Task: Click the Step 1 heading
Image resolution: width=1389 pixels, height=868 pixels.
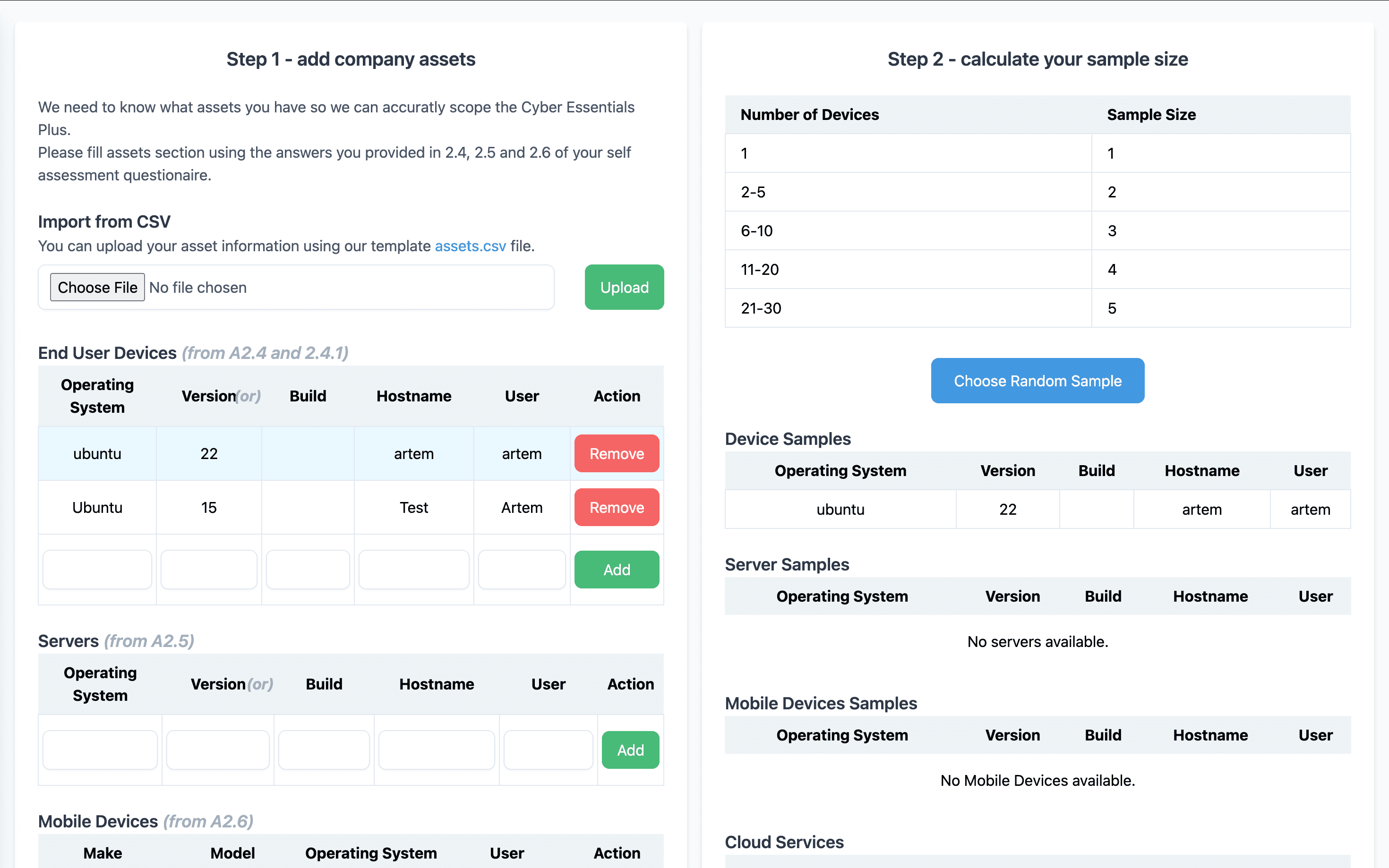Action: (351, 59)
